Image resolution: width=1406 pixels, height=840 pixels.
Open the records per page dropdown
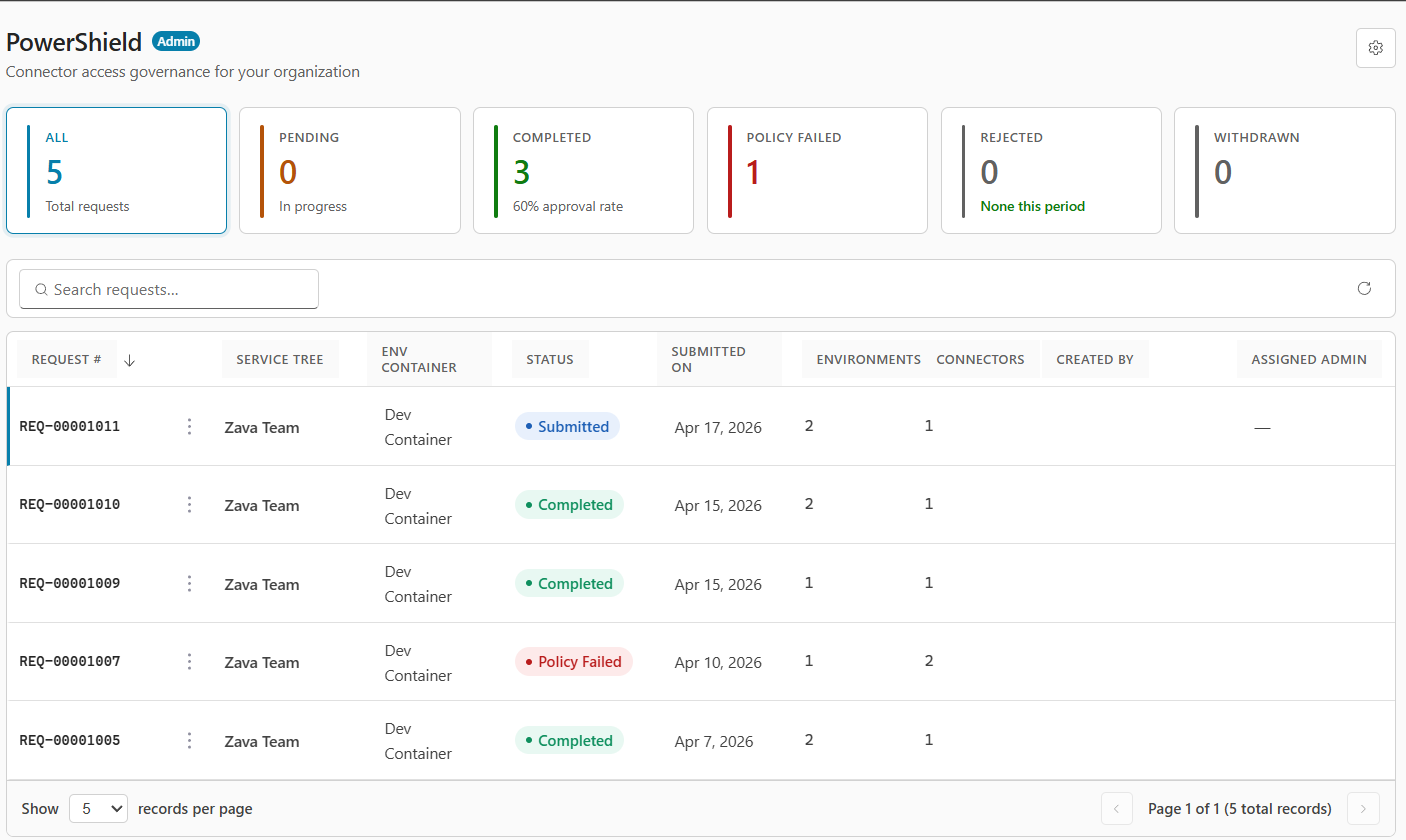(x=98, y=809)
